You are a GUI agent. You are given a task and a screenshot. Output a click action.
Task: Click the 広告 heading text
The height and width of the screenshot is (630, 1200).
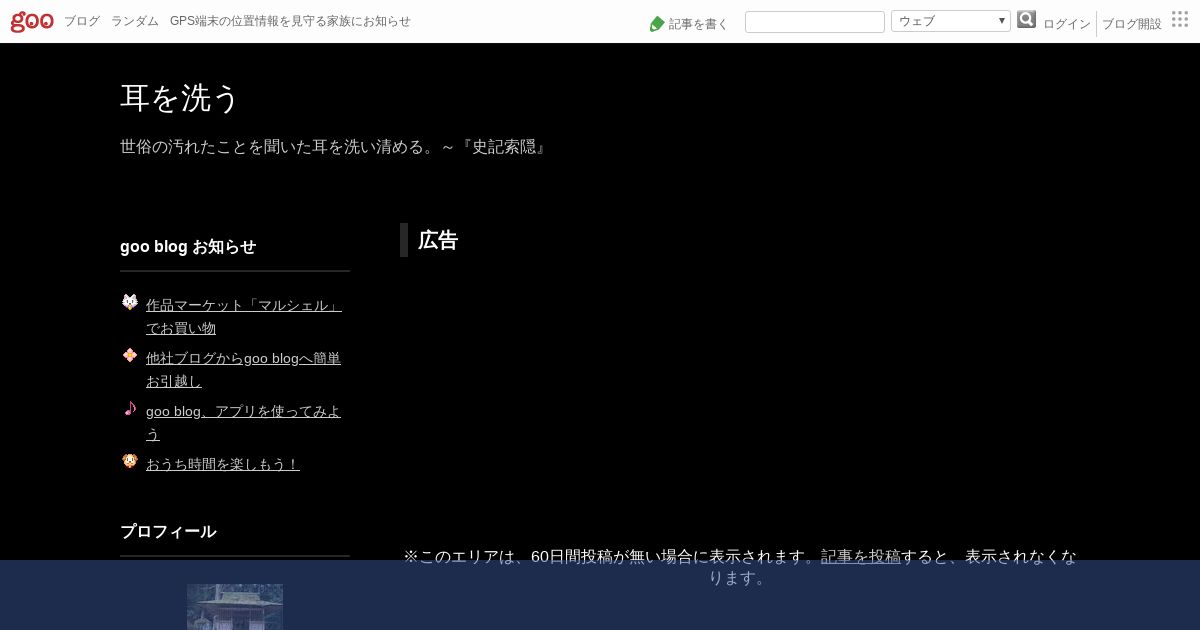pos(438,240)
